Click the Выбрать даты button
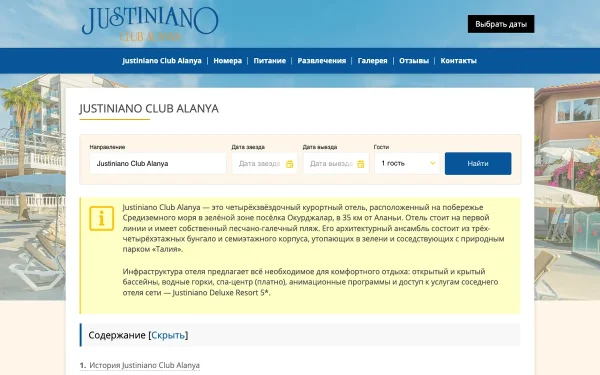This screenshot has height=375, width=600. click(x=501, y=24)
